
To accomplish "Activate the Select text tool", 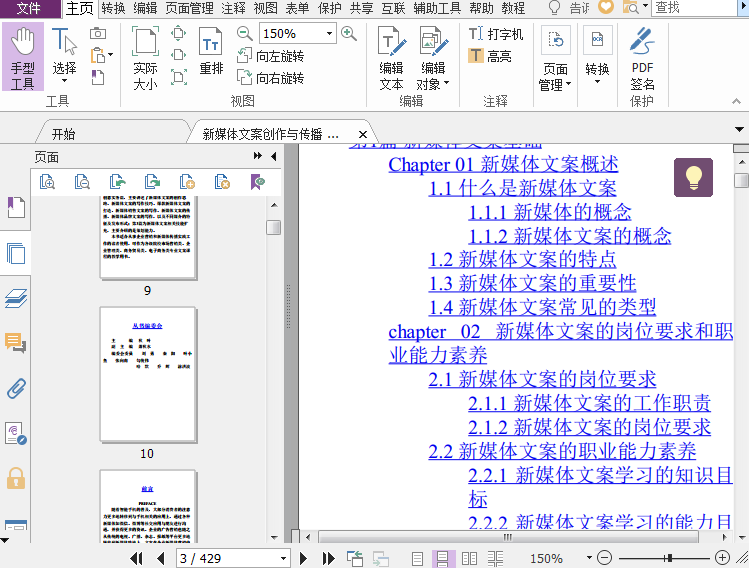I will [x=64, y=55].
